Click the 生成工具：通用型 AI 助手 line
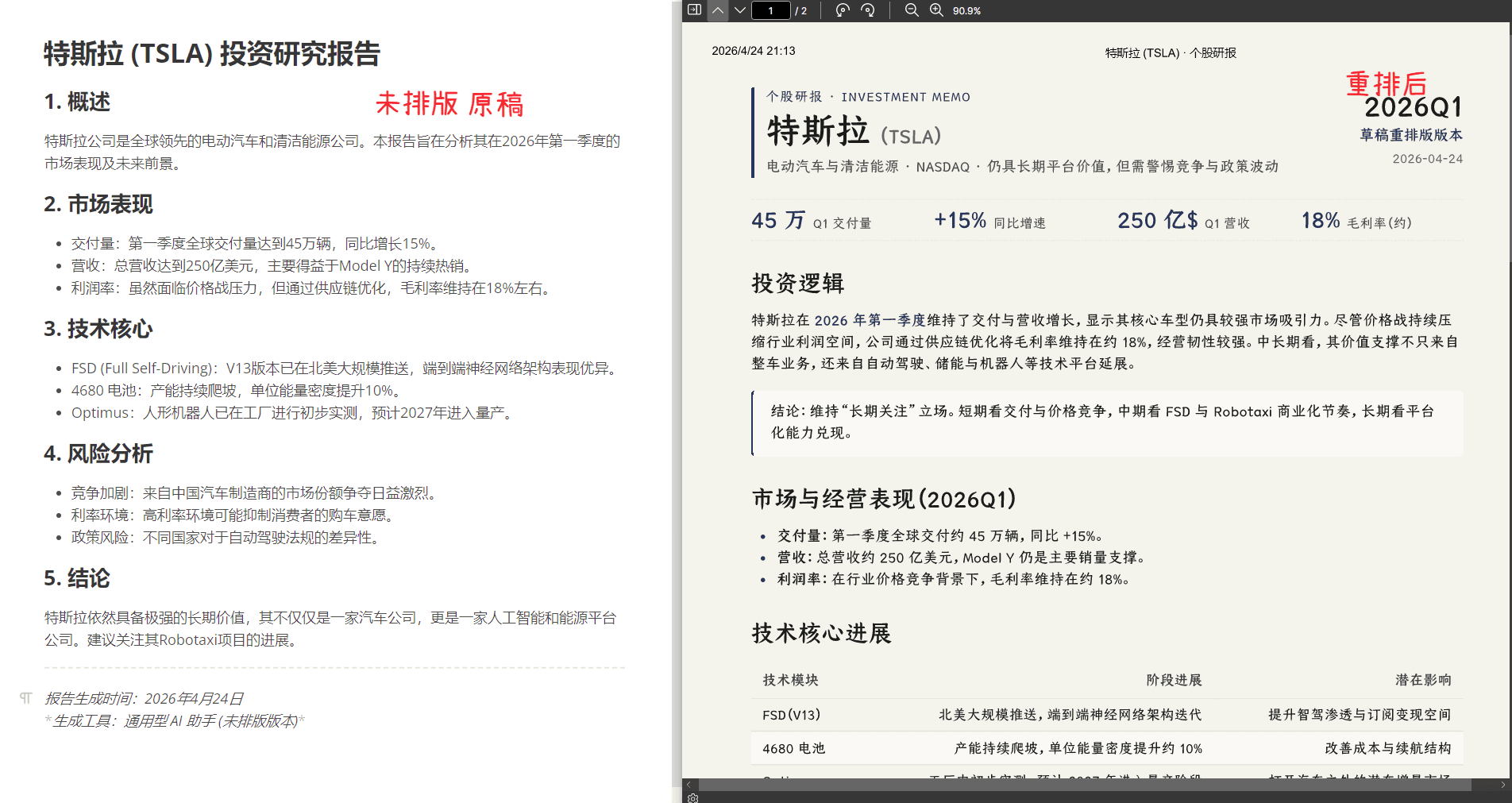The width and height of the screenshot is (1512, 803). 175,721
